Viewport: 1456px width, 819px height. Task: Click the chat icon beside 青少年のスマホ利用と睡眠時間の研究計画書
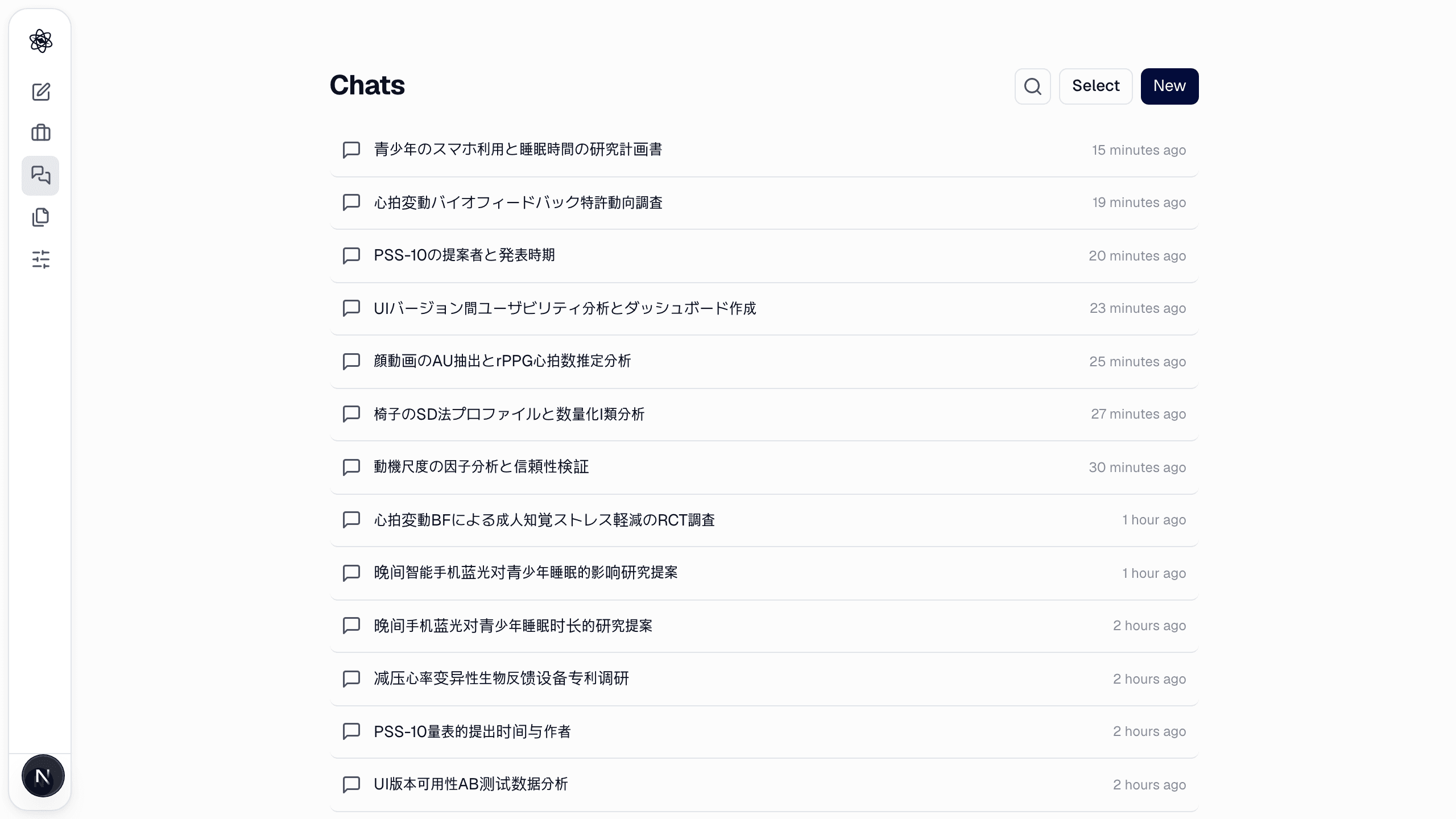click(x=351, y=150)
